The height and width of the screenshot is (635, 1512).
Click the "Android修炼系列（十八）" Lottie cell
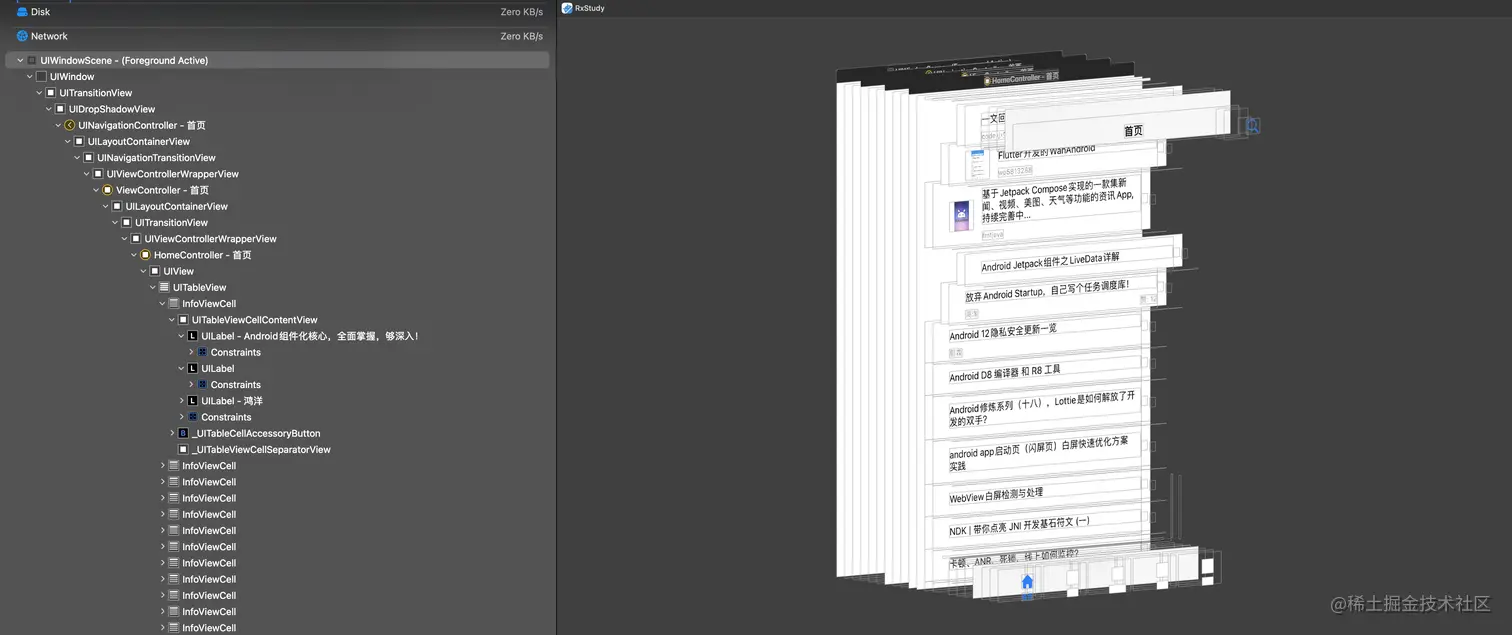pos(1042,408)
